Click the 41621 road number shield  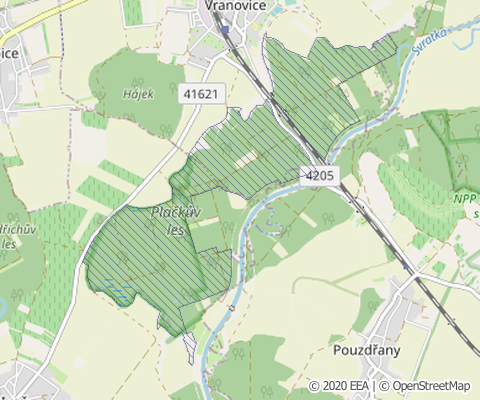tap(201, 94)
